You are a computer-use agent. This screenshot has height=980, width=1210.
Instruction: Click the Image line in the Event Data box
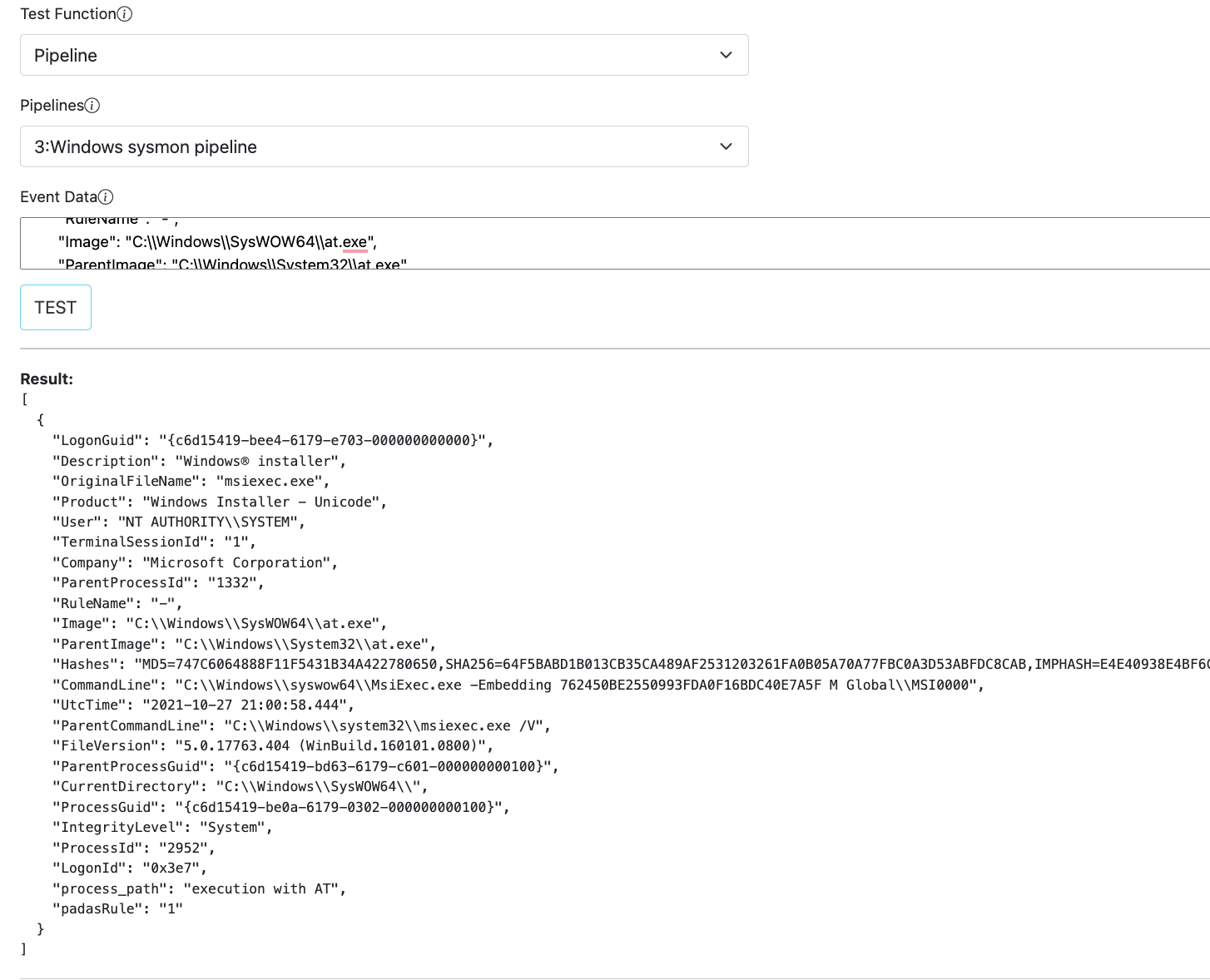pos(217,242)
